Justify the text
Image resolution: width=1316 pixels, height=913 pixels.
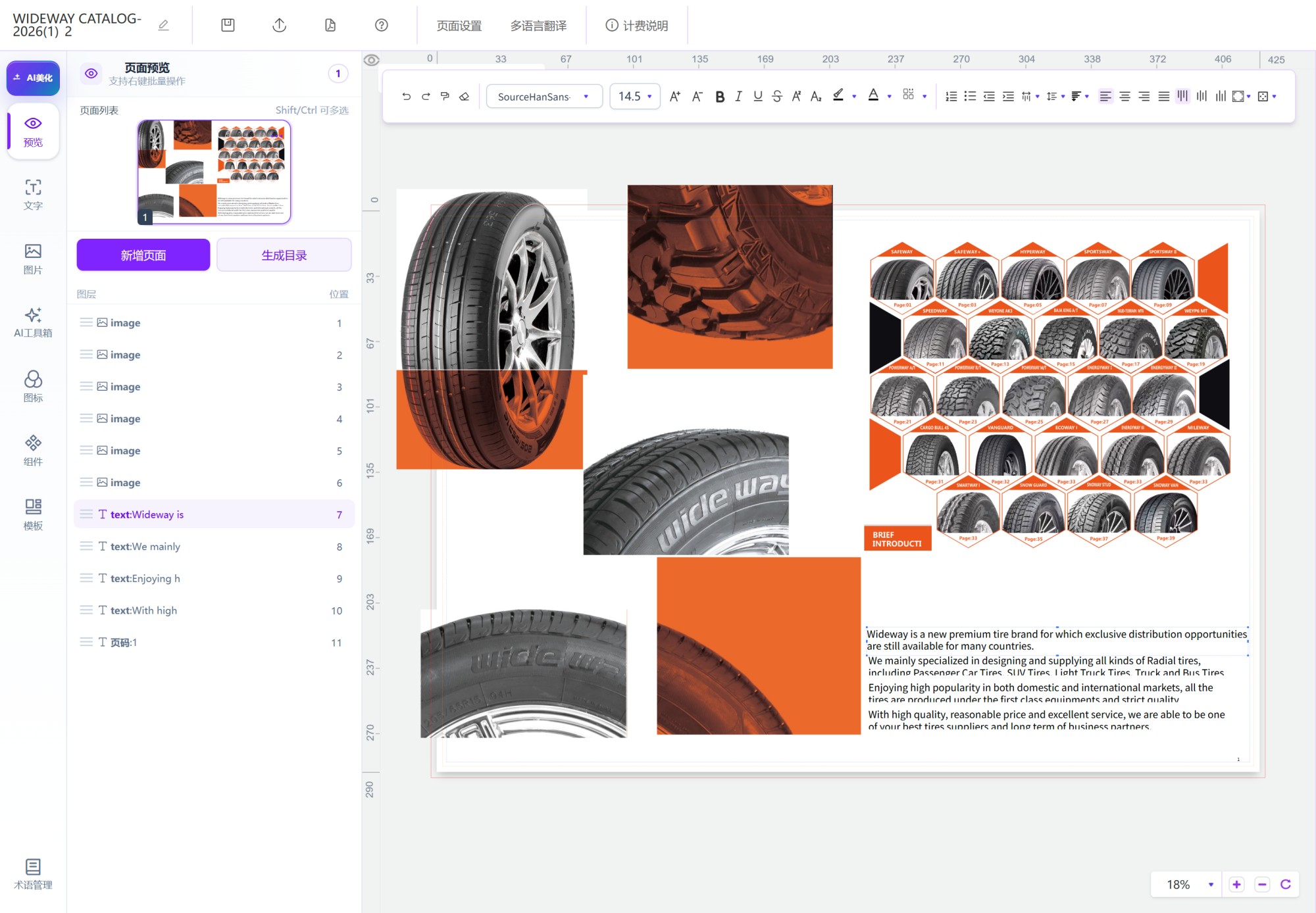(x=1164, y=97)
